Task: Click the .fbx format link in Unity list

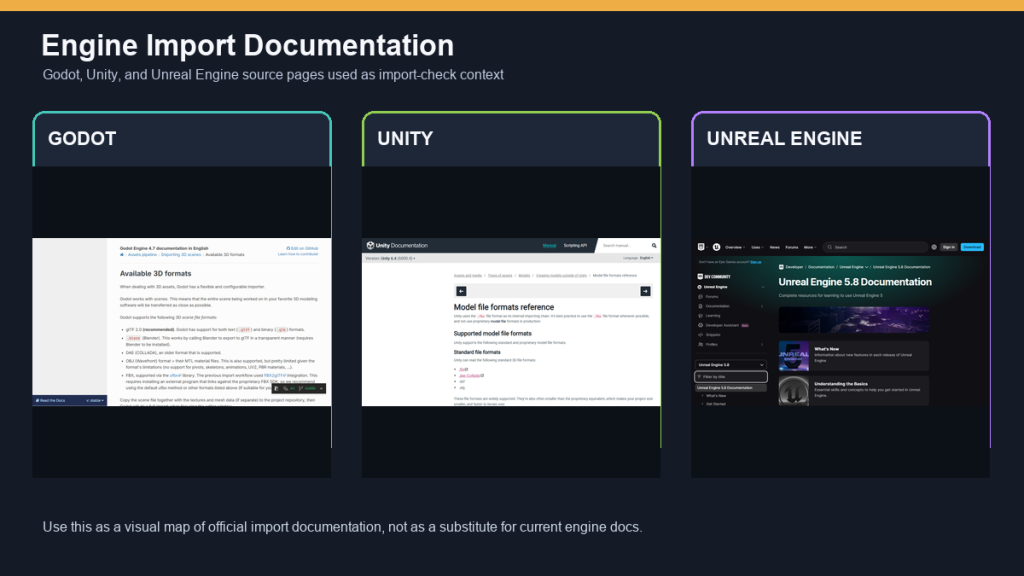Action: pyautogui.click(x=463, y=369)
